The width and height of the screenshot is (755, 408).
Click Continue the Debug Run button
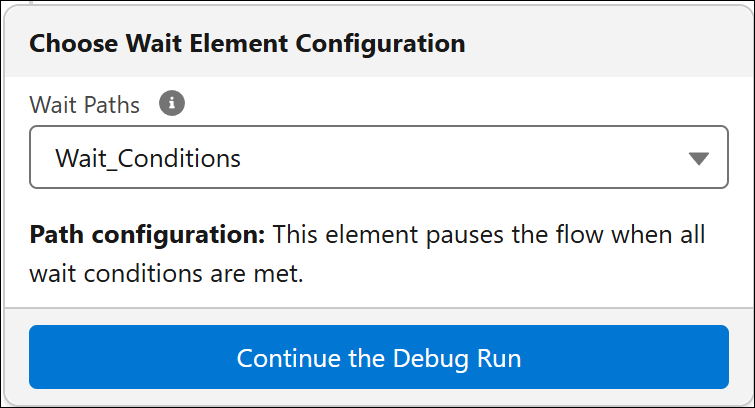click(x=379, y=357)
